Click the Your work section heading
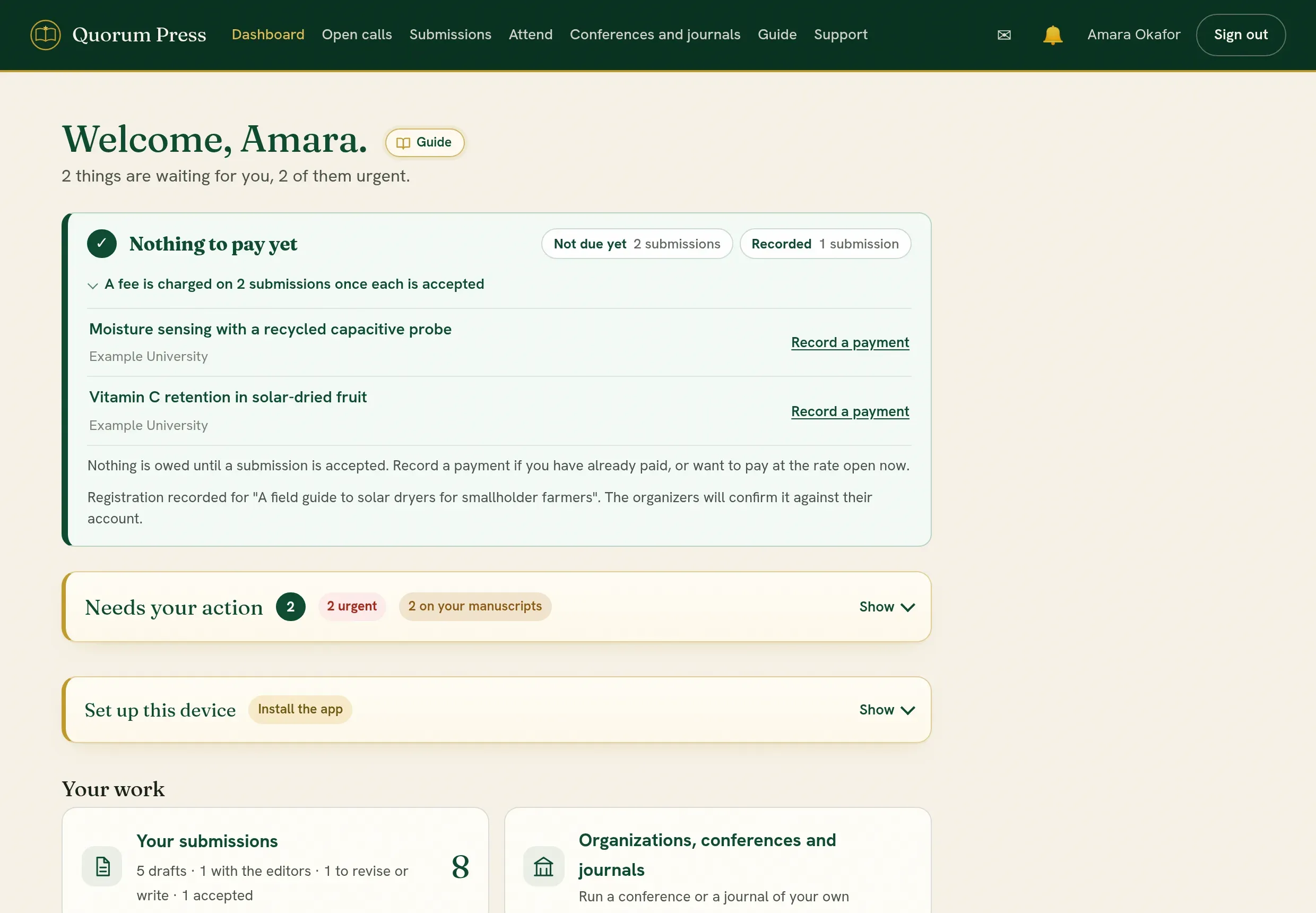The image size is (1316, 913). click(x=113, y=789)
